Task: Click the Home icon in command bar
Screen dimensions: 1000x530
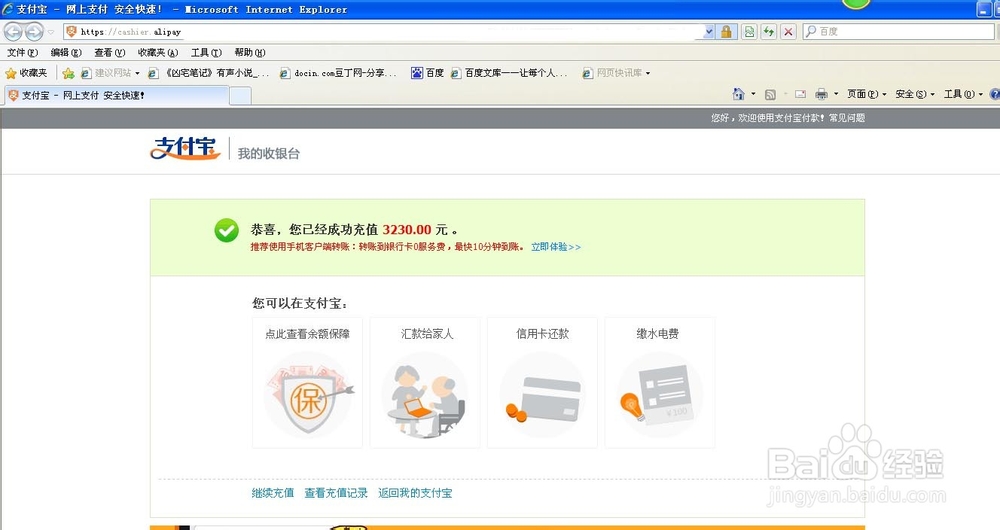Action: click(x=739, y=94)
